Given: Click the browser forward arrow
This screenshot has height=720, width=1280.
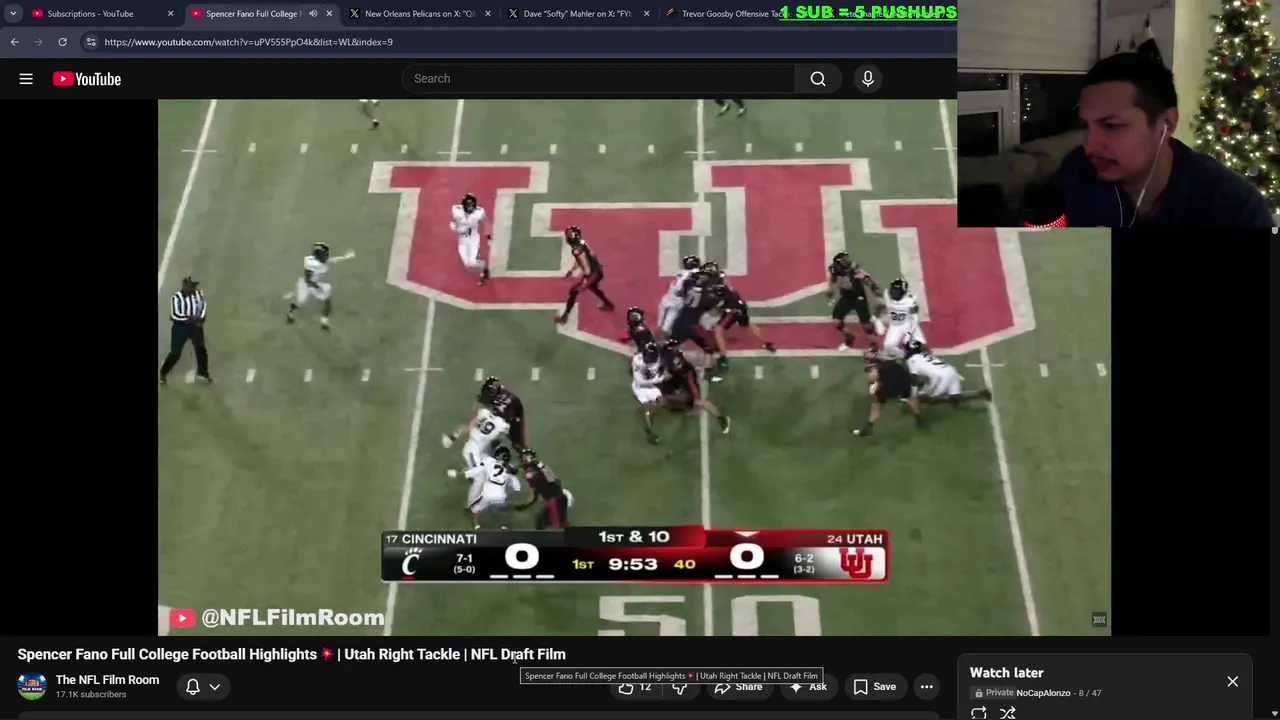Looking at the screenshot, I should tap(38, 42).
